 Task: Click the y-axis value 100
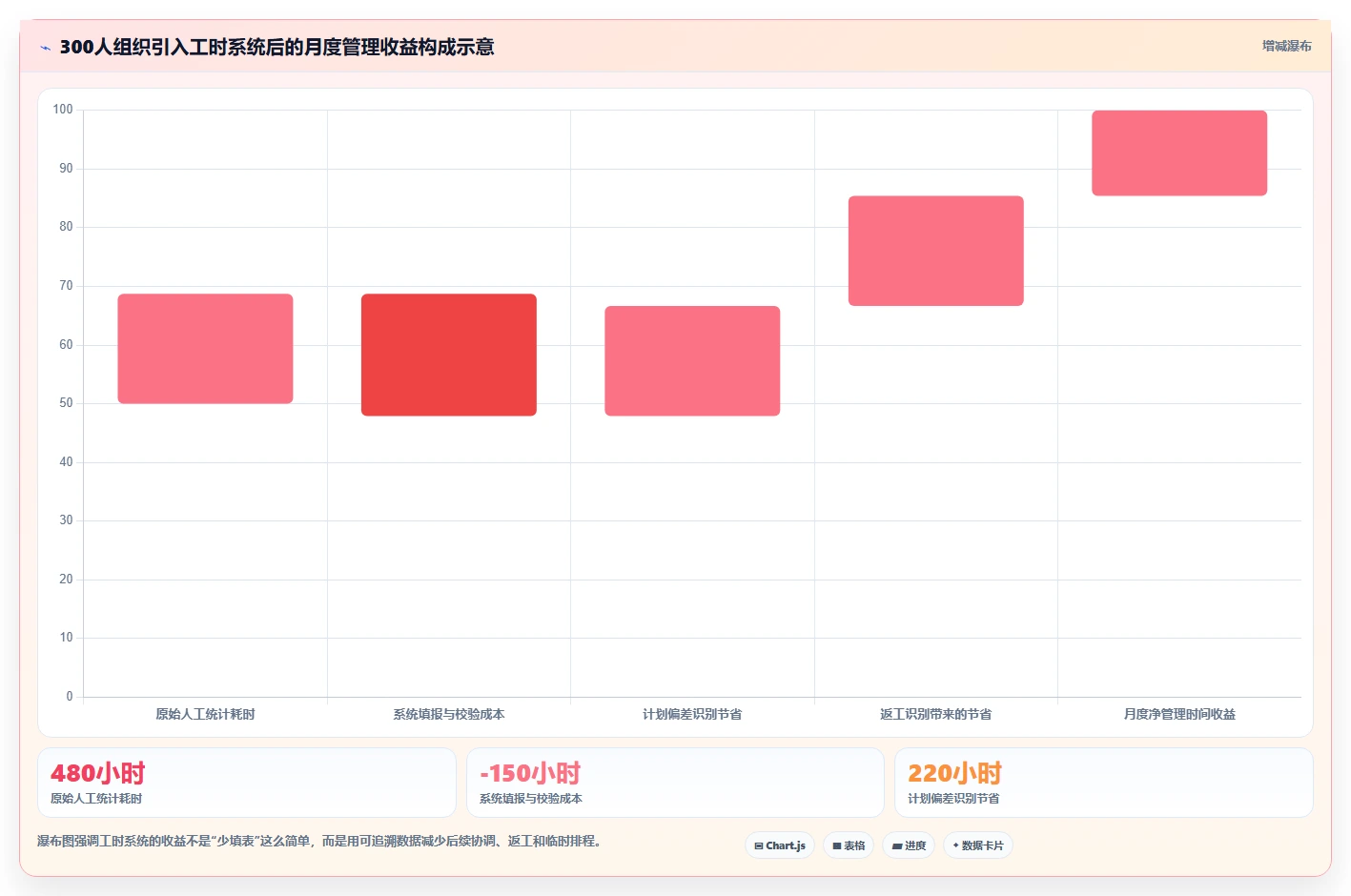(63, 110)
